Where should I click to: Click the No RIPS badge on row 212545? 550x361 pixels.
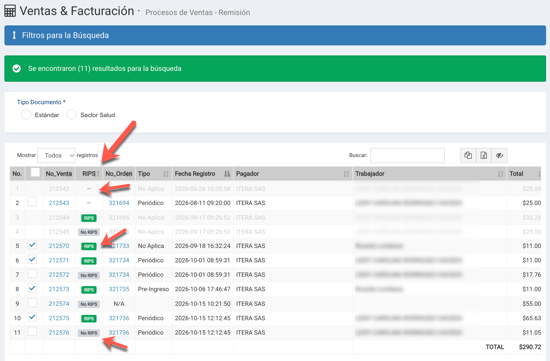(x=89, y=232)
